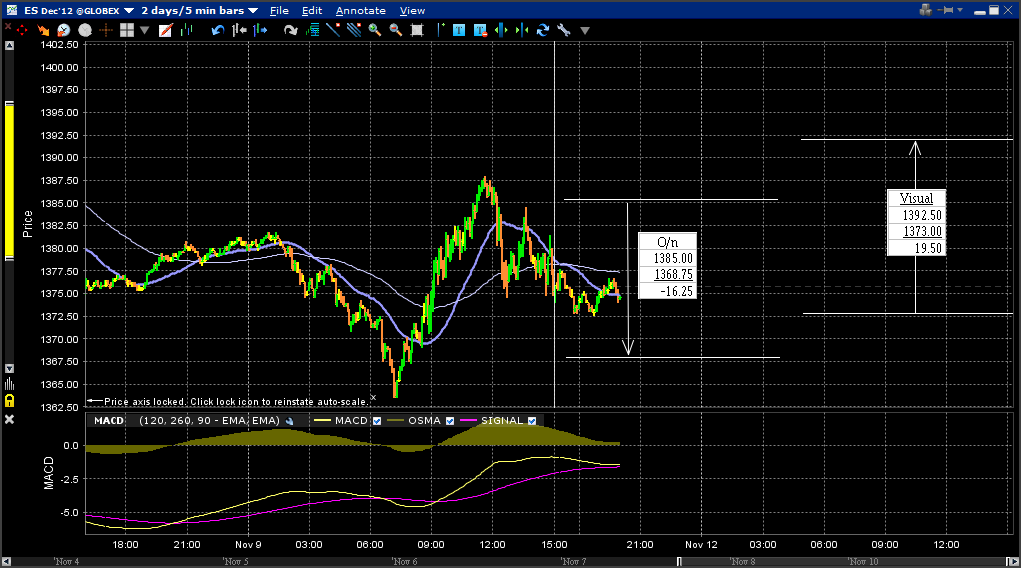Select the blue text annotation tool
The height and width of the screenshot is (568, 1021).
pyautogui.click(x=459, y=30)
